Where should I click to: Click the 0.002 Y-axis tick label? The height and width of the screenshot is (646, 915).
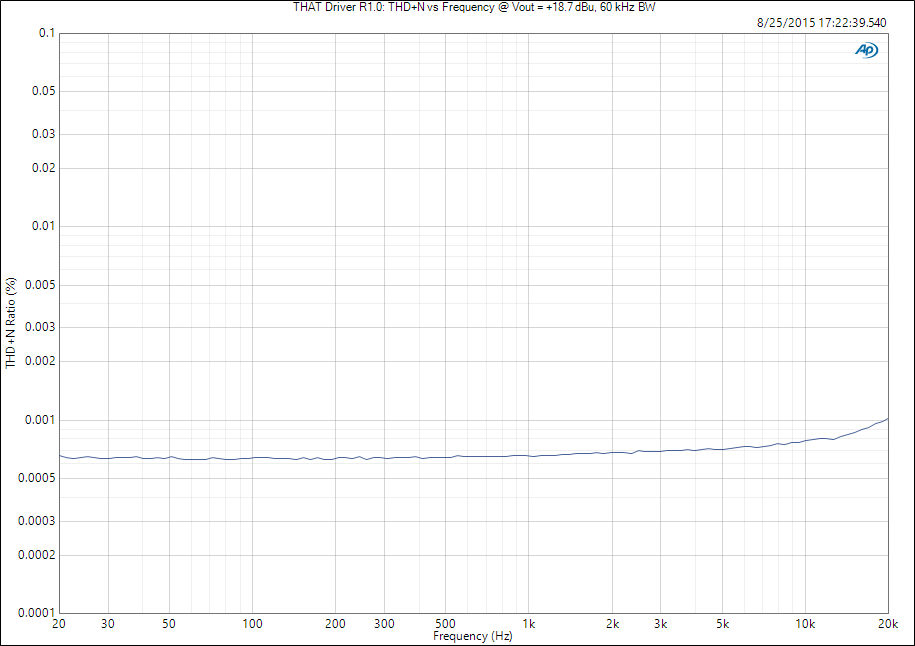click(x=40, y=361)
